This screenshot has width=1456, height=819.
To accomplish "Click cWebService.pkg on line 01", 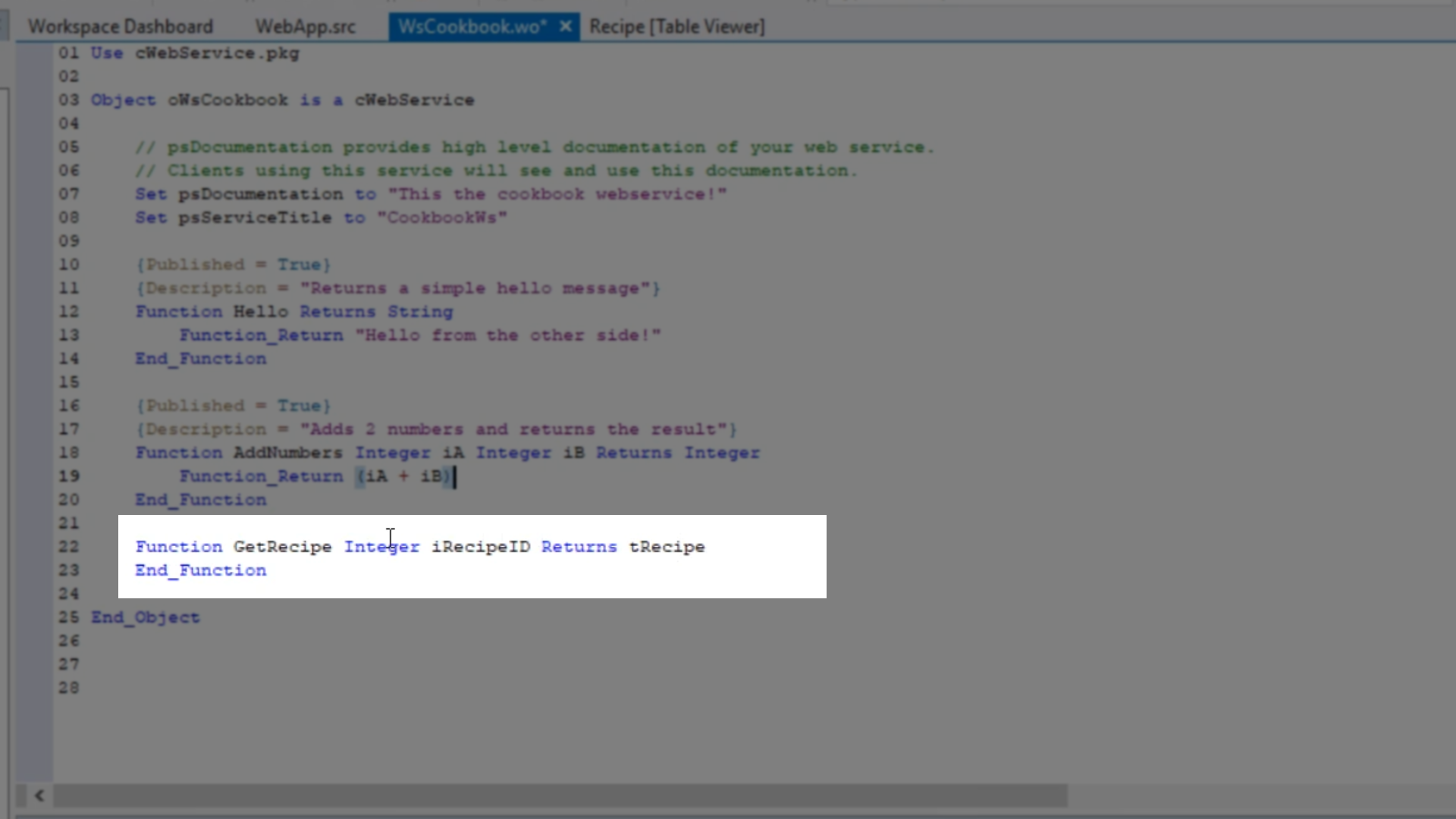I will (217, 53).
